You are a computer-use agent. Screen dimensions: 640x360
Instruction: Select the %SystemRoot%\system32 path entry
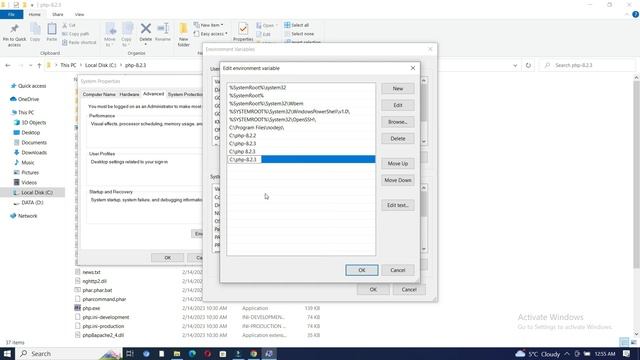point(301,88)
